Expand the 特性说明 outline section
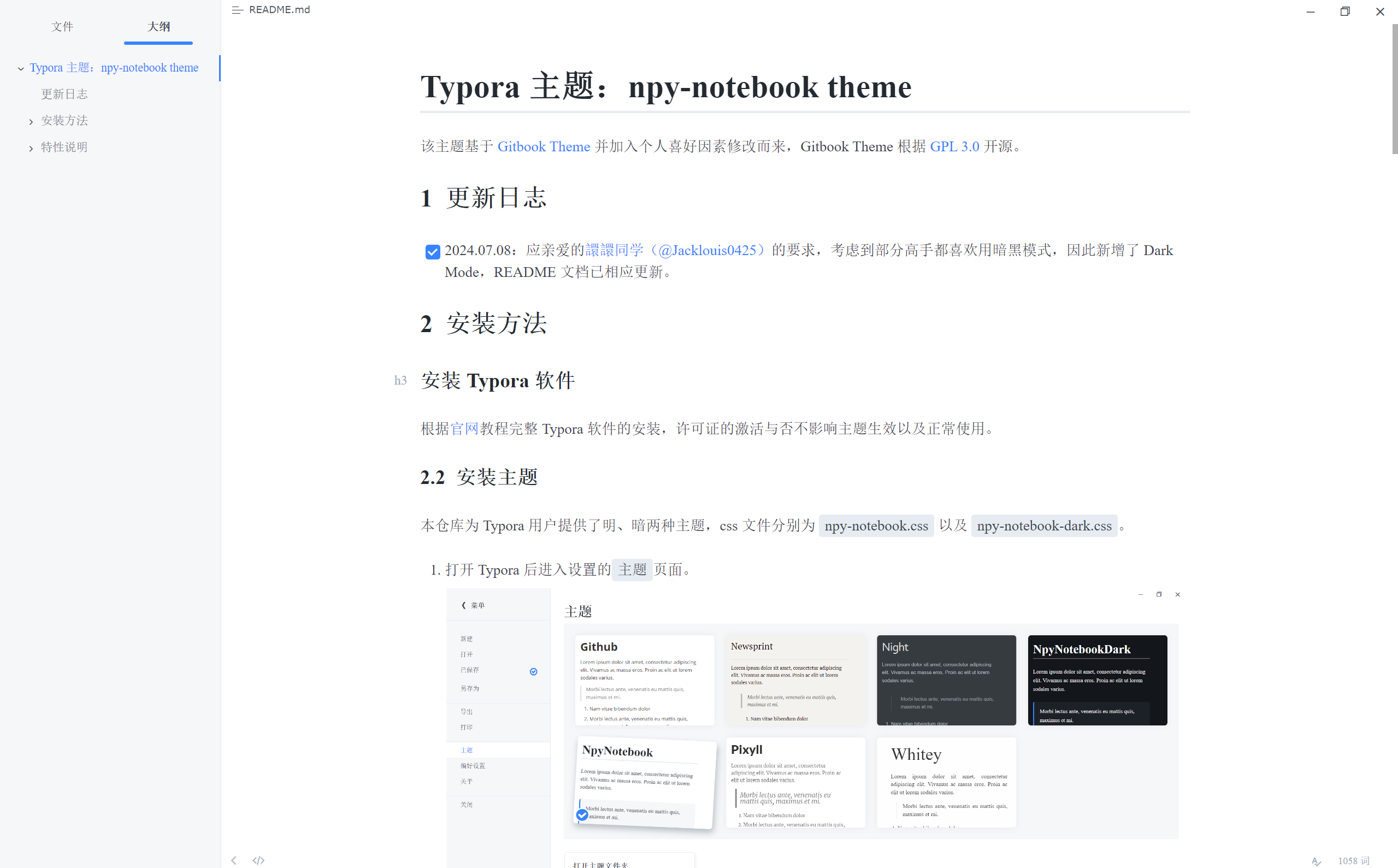This screenshot has height=868, width=1398. click(31, 148)
